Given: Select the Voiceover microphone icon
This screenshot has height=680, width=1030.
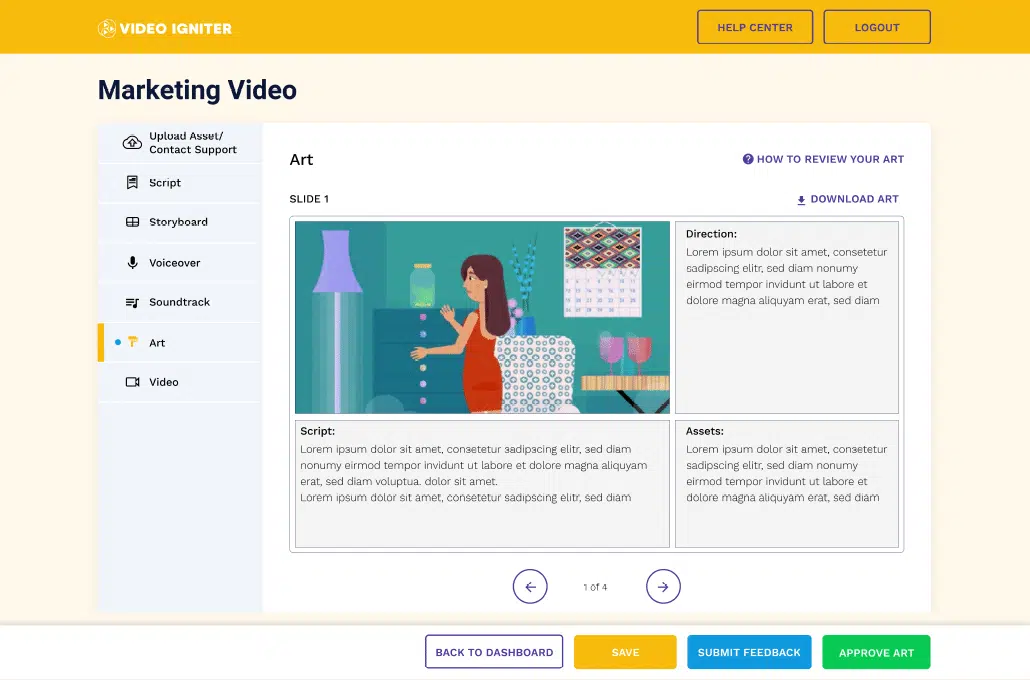Looking at the screenshot, I should click(131, 262).
